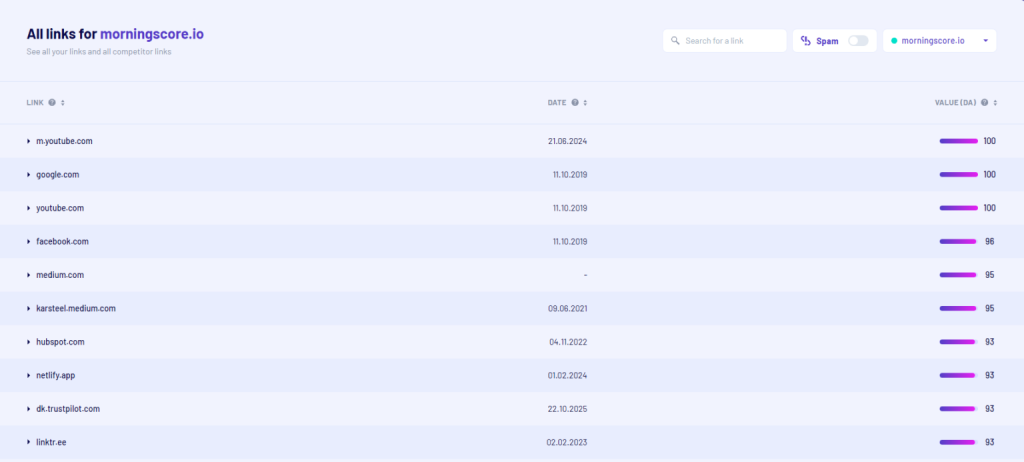Click the m.youtube.com link text
Image resolution: width=1024 pixels, height=462 pixels.
(x=64, y=141)
